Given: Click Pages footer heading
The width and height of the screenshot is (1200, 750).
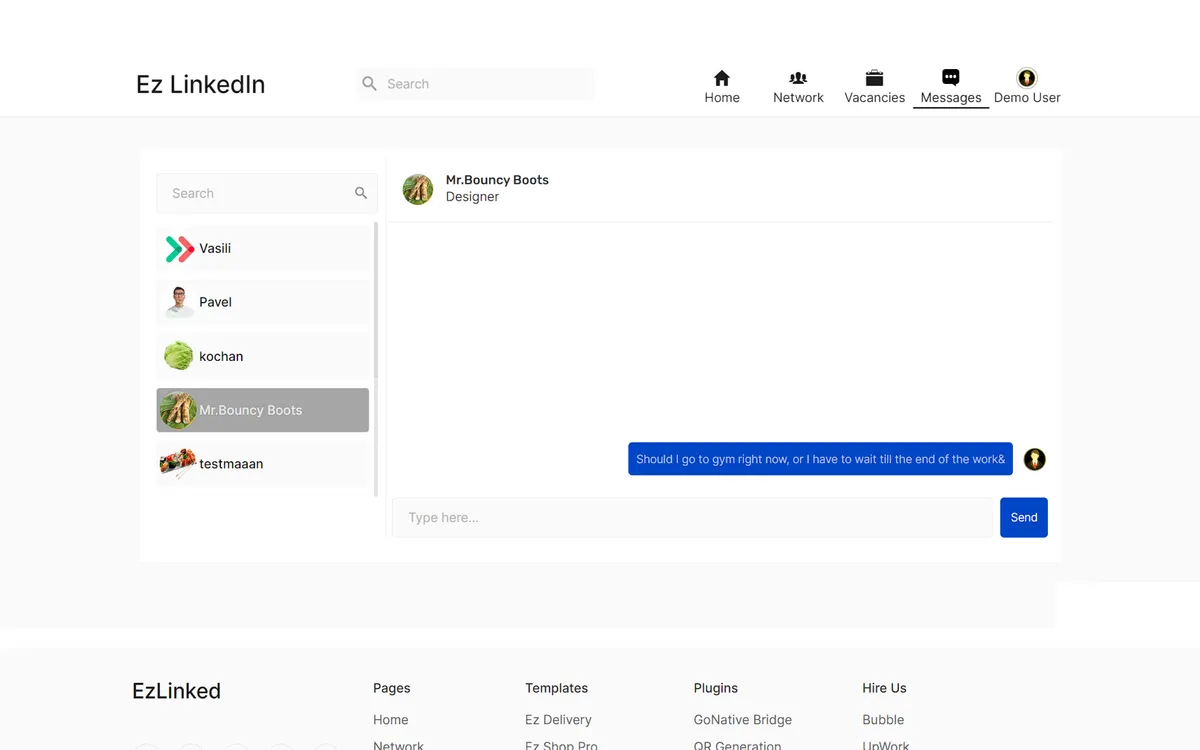Looking at the screenshot, I should [x=392, y=688].
